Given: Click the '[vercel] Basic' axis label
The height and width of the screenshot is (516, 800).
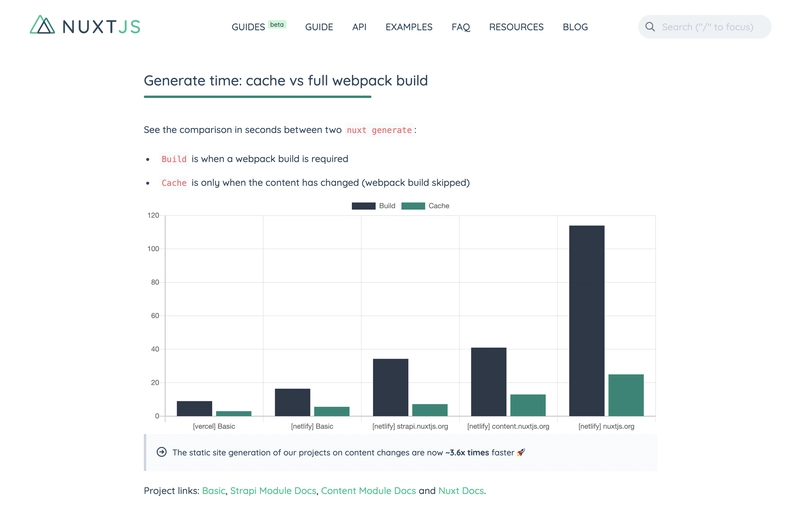Looking at the screenshot, I should coord(214,426).
